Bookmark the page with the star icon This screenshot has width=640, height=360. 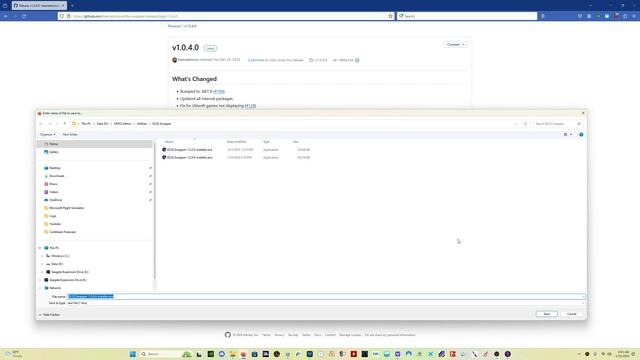(390, 16)
